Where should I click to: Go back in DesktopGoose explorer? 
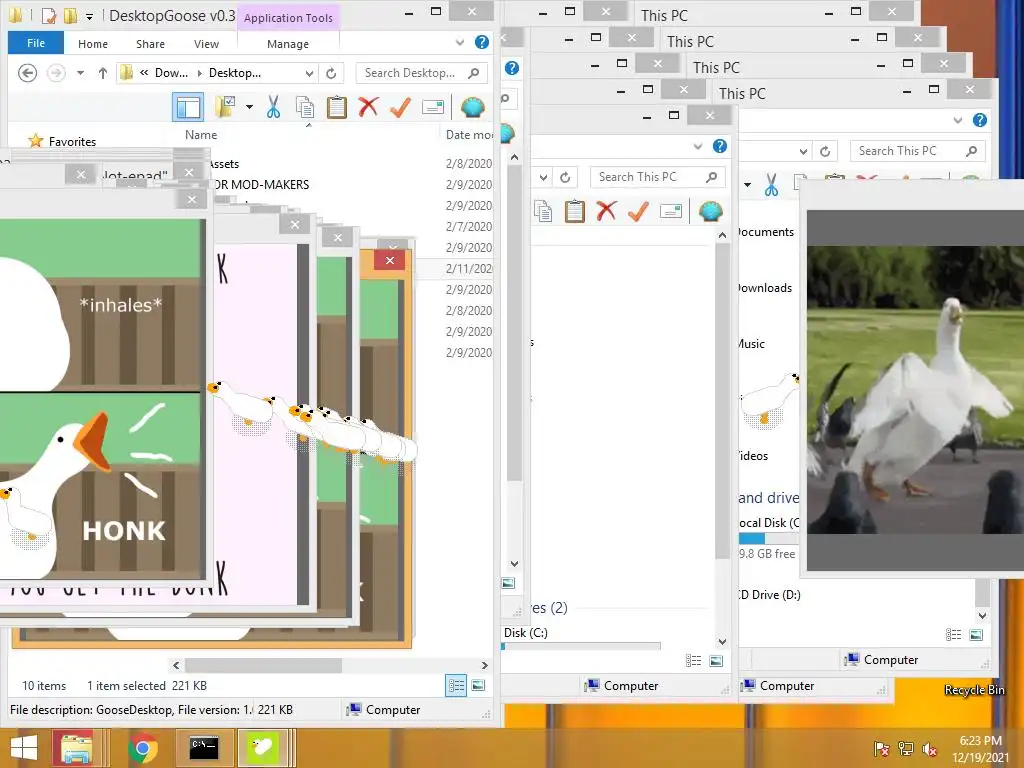tap(27, 72)
